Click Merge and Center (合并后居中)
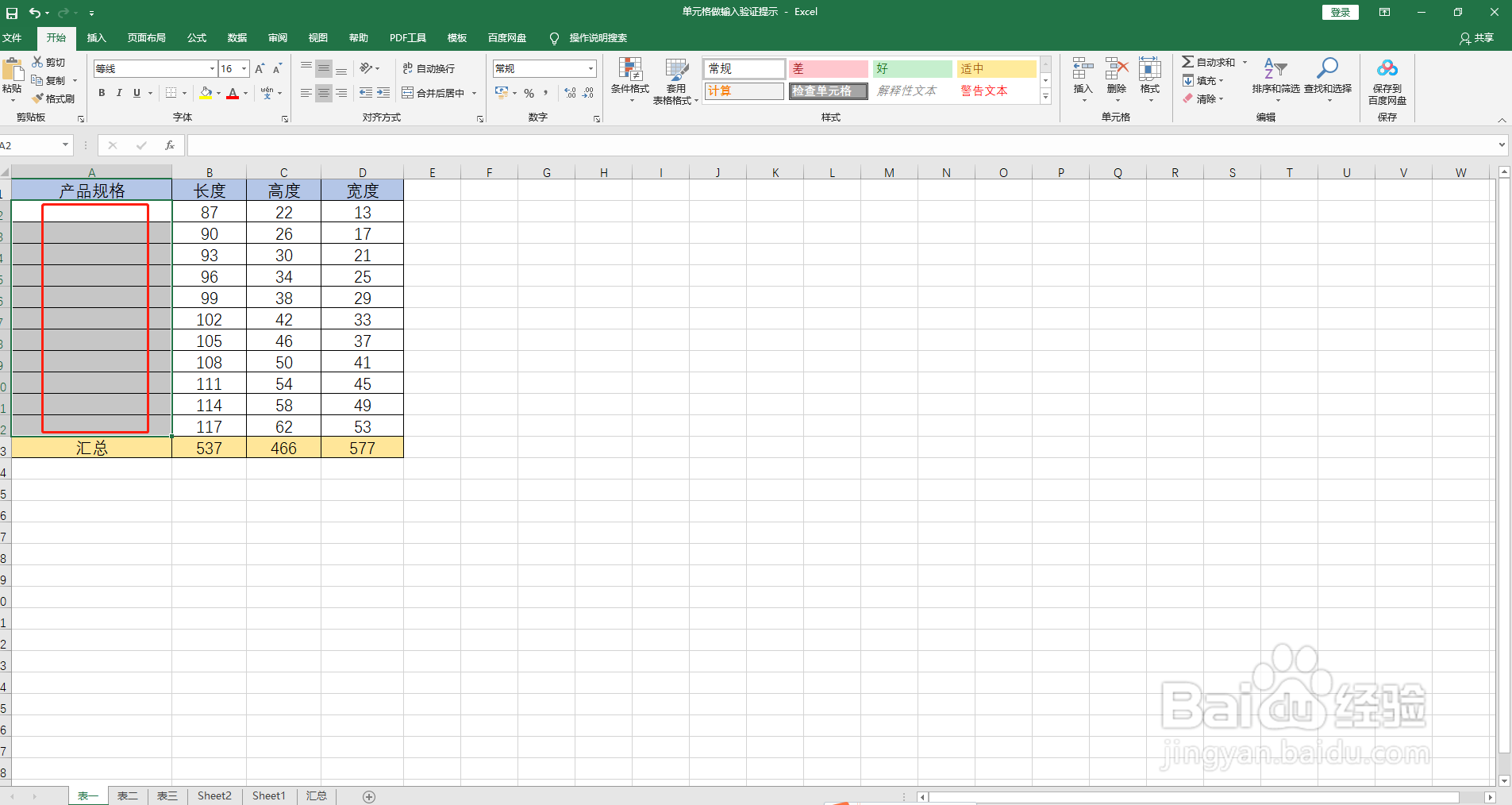 (433, 93)
